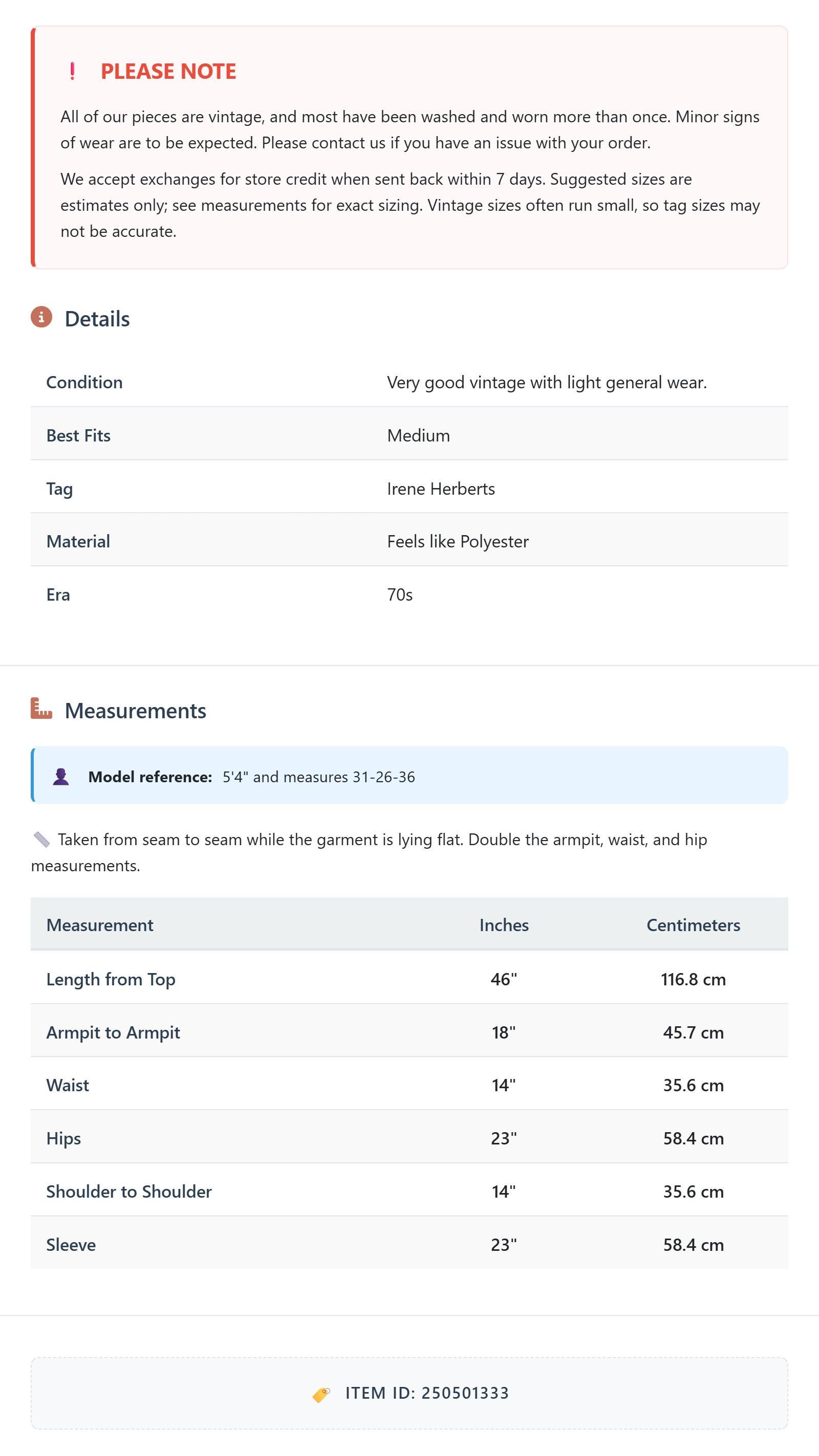Click the Shoulder to Shoulder row label

tap(129, 1191)
